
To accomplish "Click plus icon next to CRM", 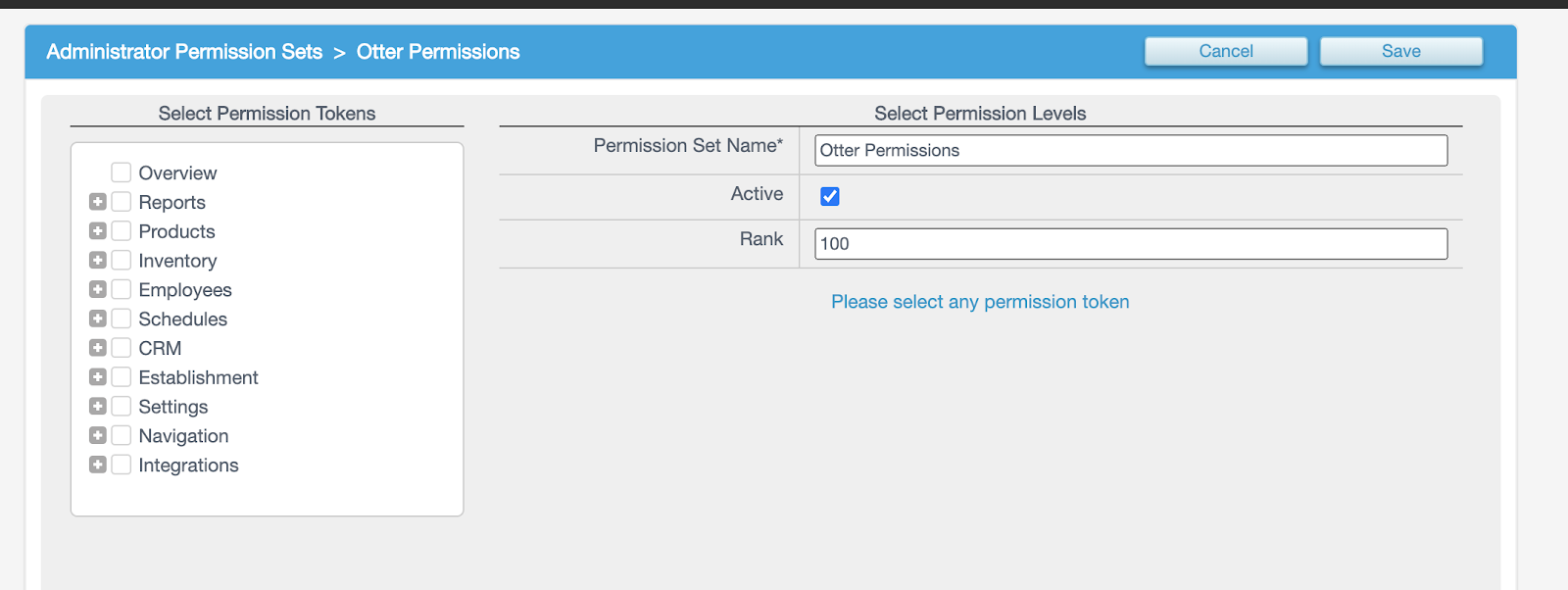I will [98, 348].
